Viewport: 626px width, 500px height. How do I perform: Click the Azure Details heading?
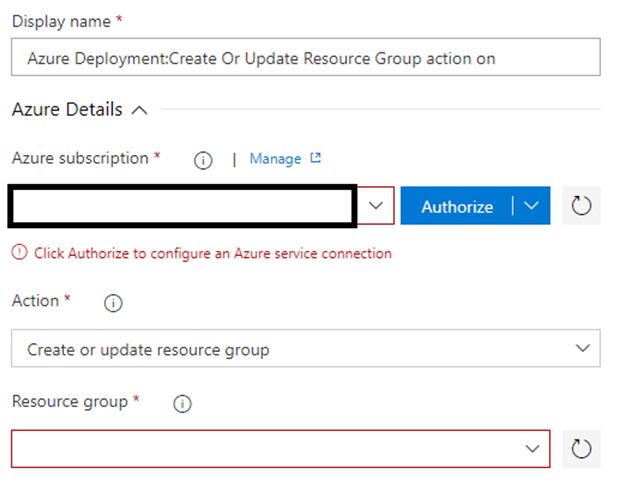pyautogui.click(x=67, y=109)
